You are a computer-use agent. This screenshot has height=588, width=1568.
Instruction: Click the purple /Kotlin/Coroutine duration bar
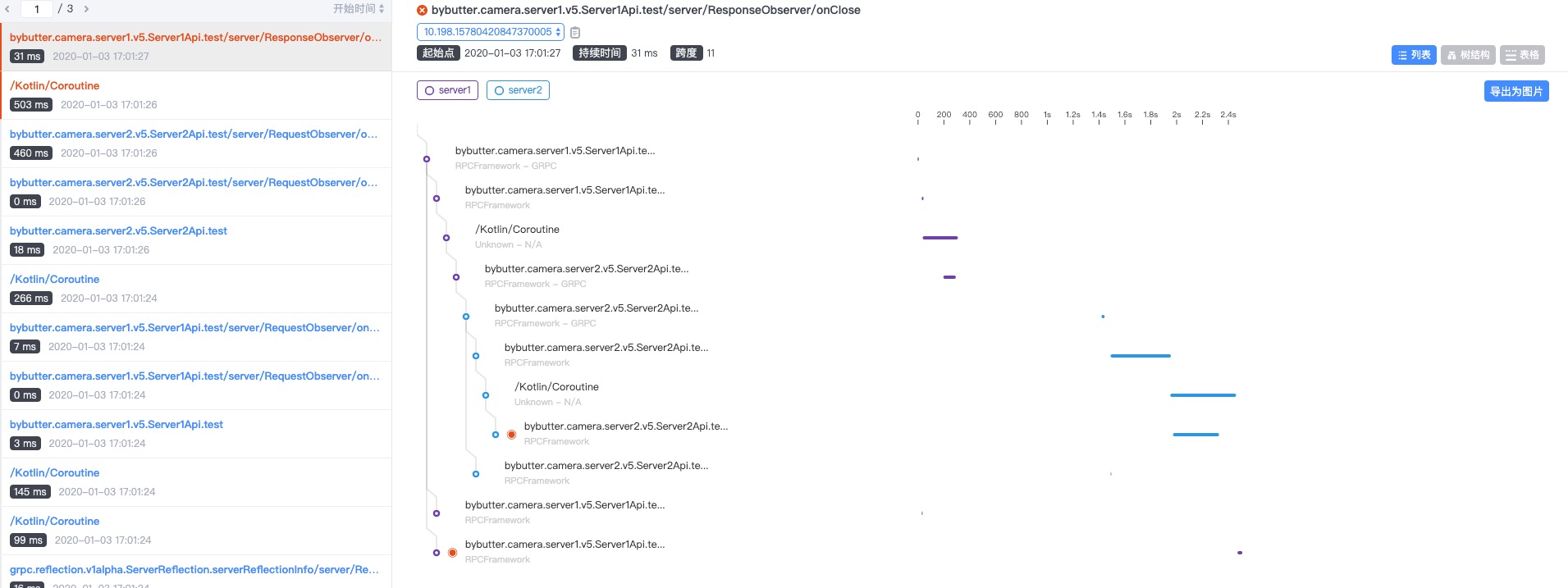pos(939,238)
